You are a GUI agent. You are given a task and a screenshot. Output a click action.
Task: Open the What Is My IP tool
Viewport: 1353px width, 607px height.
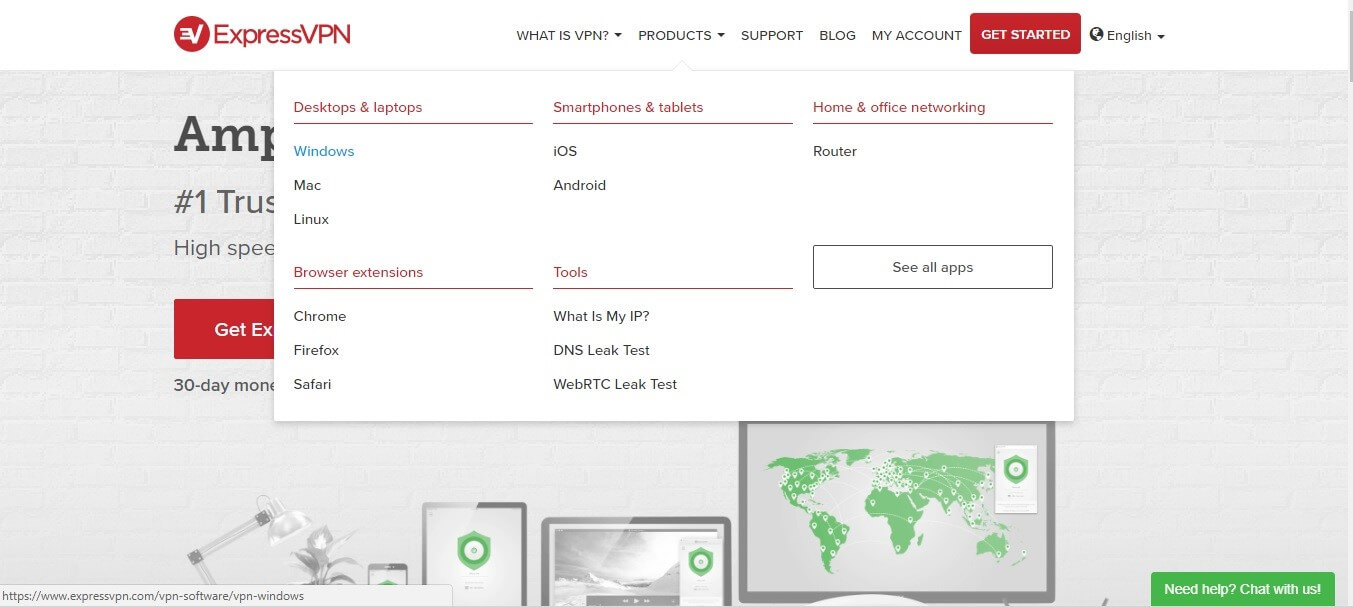pos(601,316)
